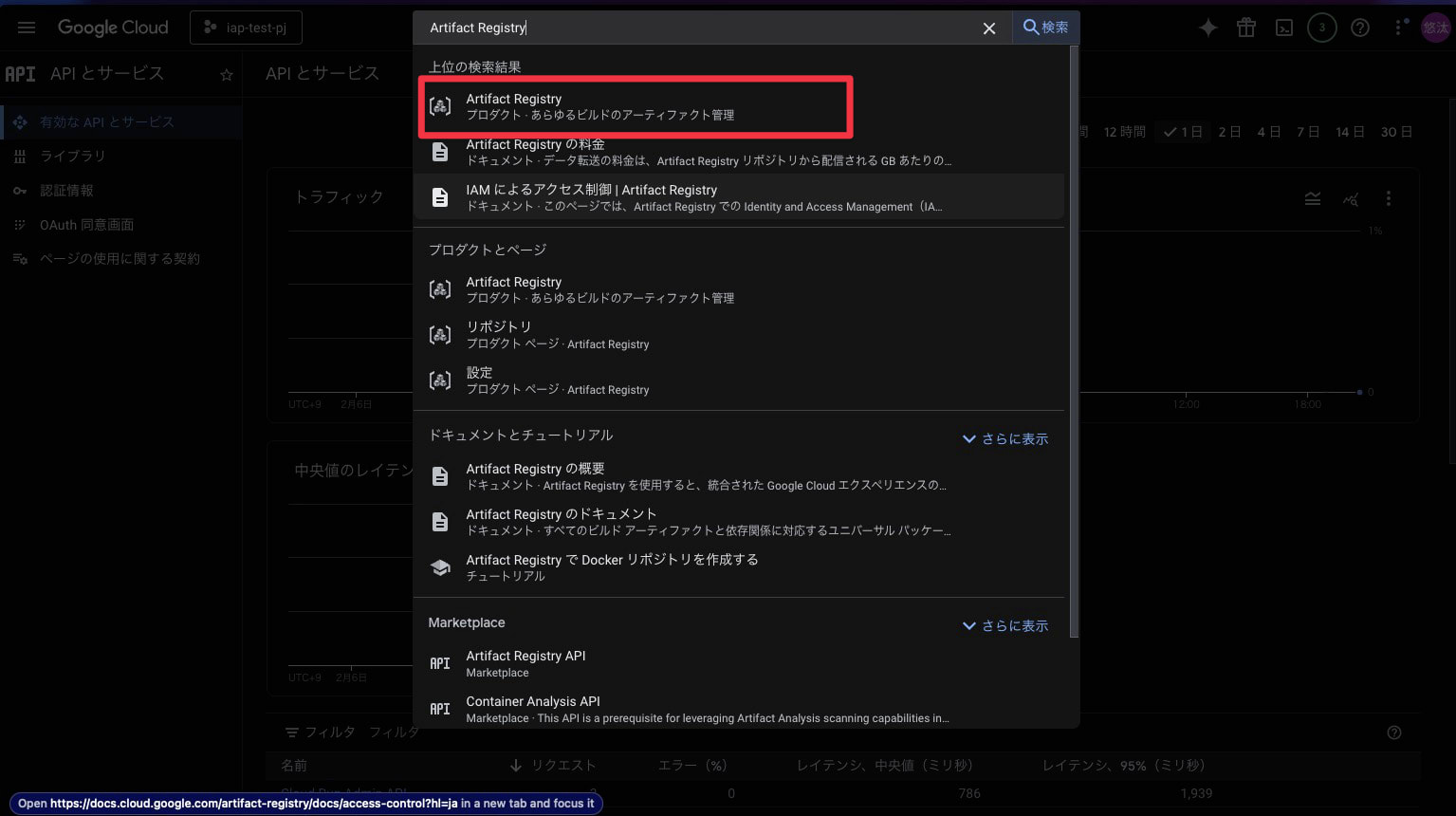Click the API icon beside Container Analysis API
The height and width of the screenshot is (816, 1456).
click(440, 709)
